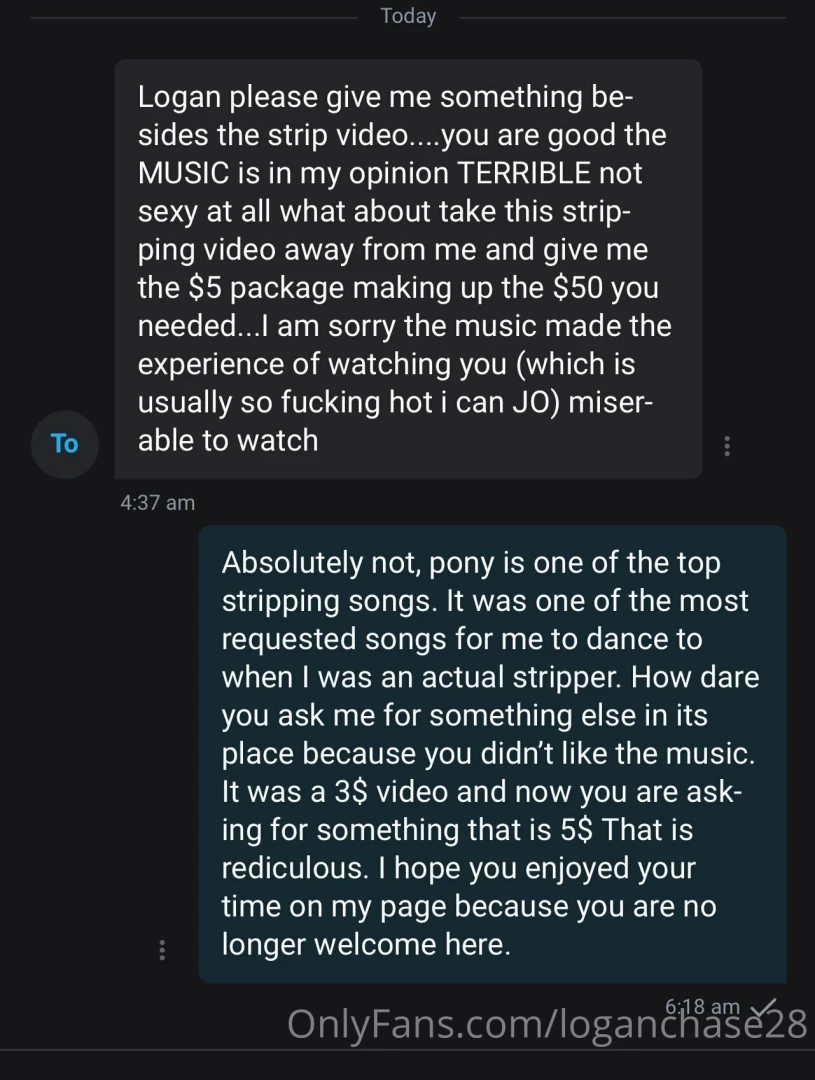Viewport: 815px width, 1080px height.
Task: Select the options icon next to the 4:37 am message
Action: coord(727,445)
